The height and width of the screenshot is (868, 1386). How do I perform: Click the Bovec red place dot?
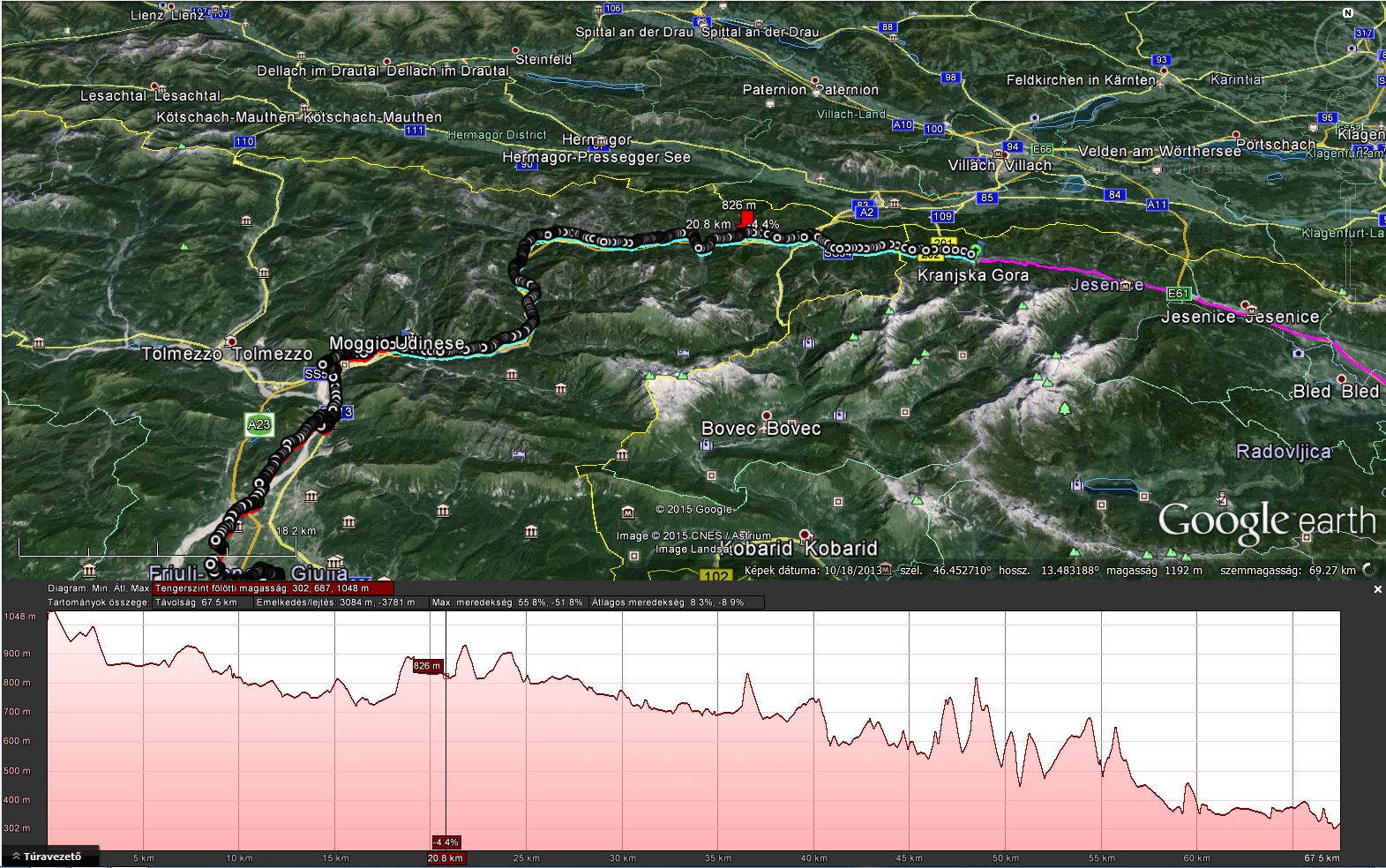point(767,415)
